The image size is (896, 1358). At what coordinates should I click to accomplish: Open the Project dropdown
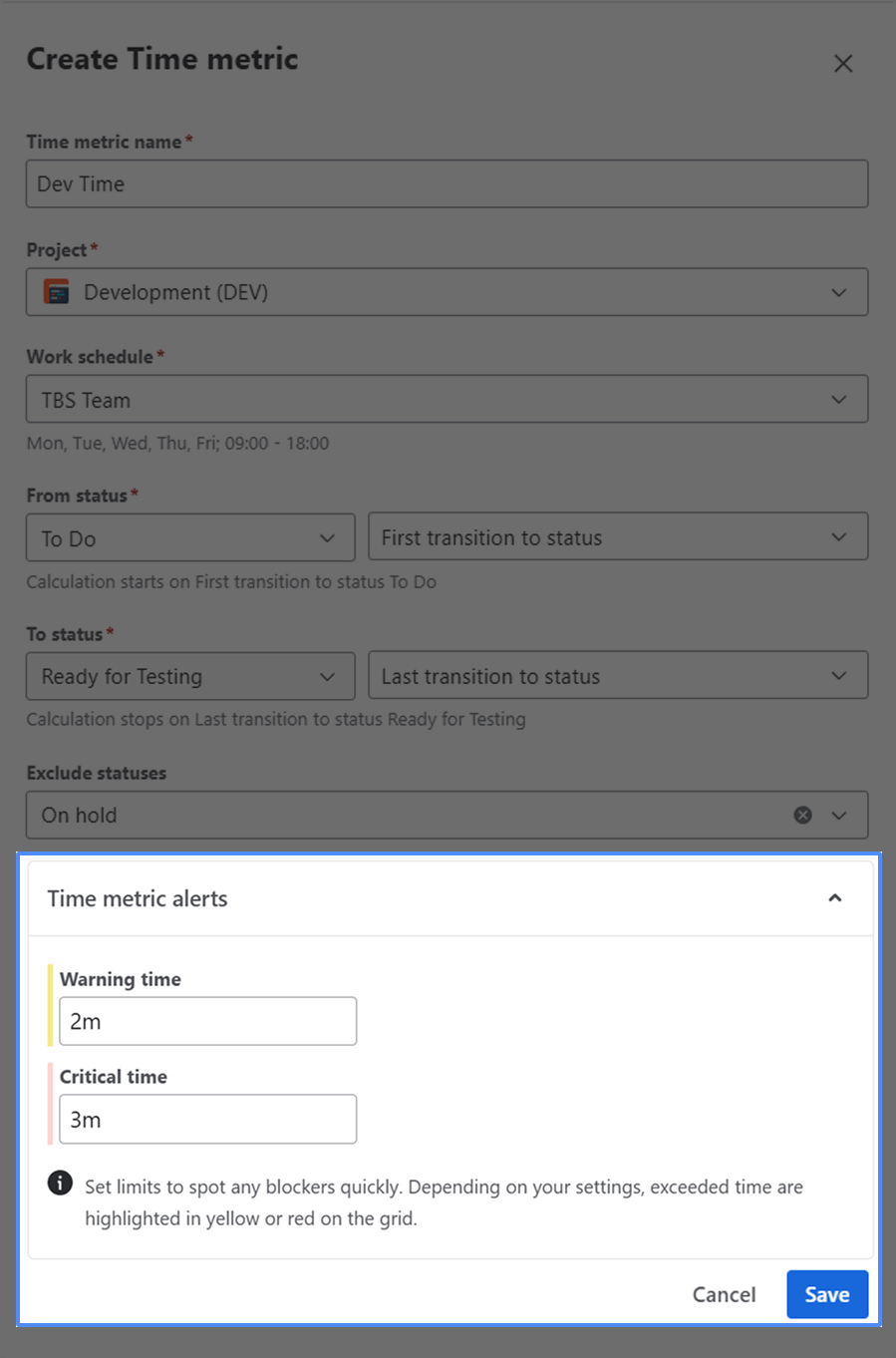pyautogui.click(x=447, y=292)
